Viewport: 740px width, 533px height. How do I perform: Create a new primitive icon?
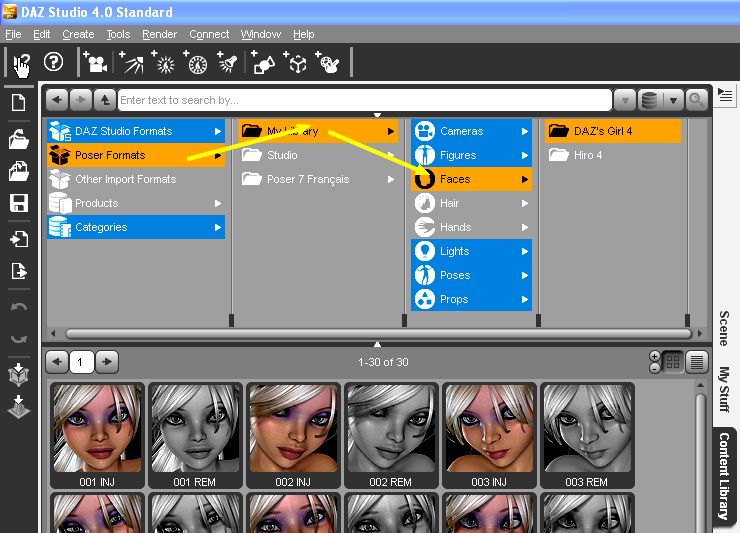[263, 62]
